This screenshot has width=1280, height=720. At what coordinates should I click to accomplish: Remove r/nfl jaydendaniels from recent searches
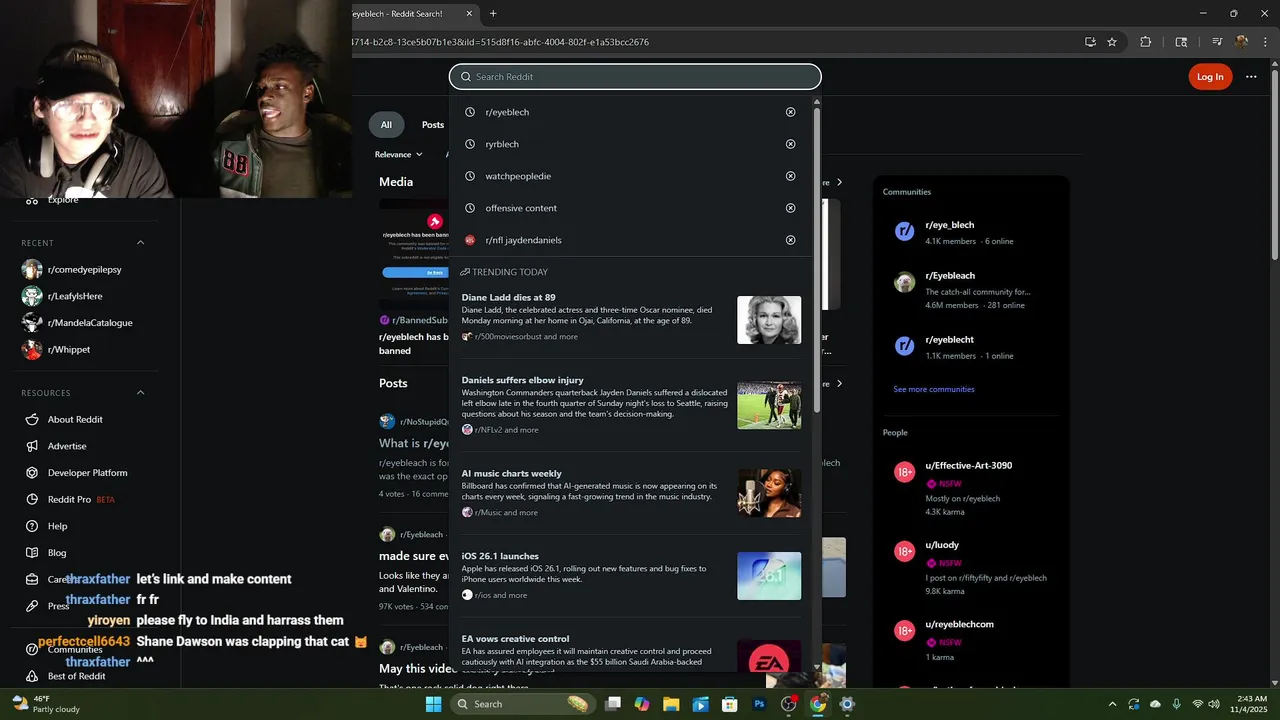click(x=790, y=240)
